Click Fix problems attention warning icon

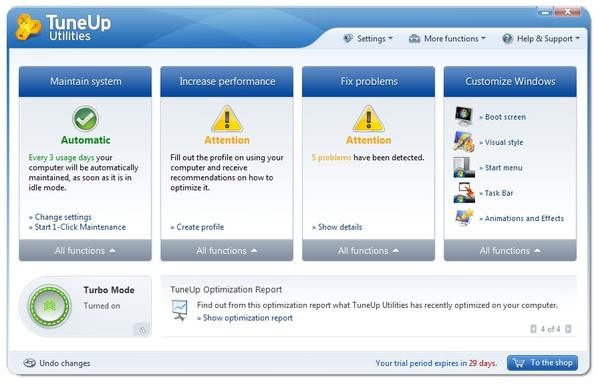coord(368,119)
